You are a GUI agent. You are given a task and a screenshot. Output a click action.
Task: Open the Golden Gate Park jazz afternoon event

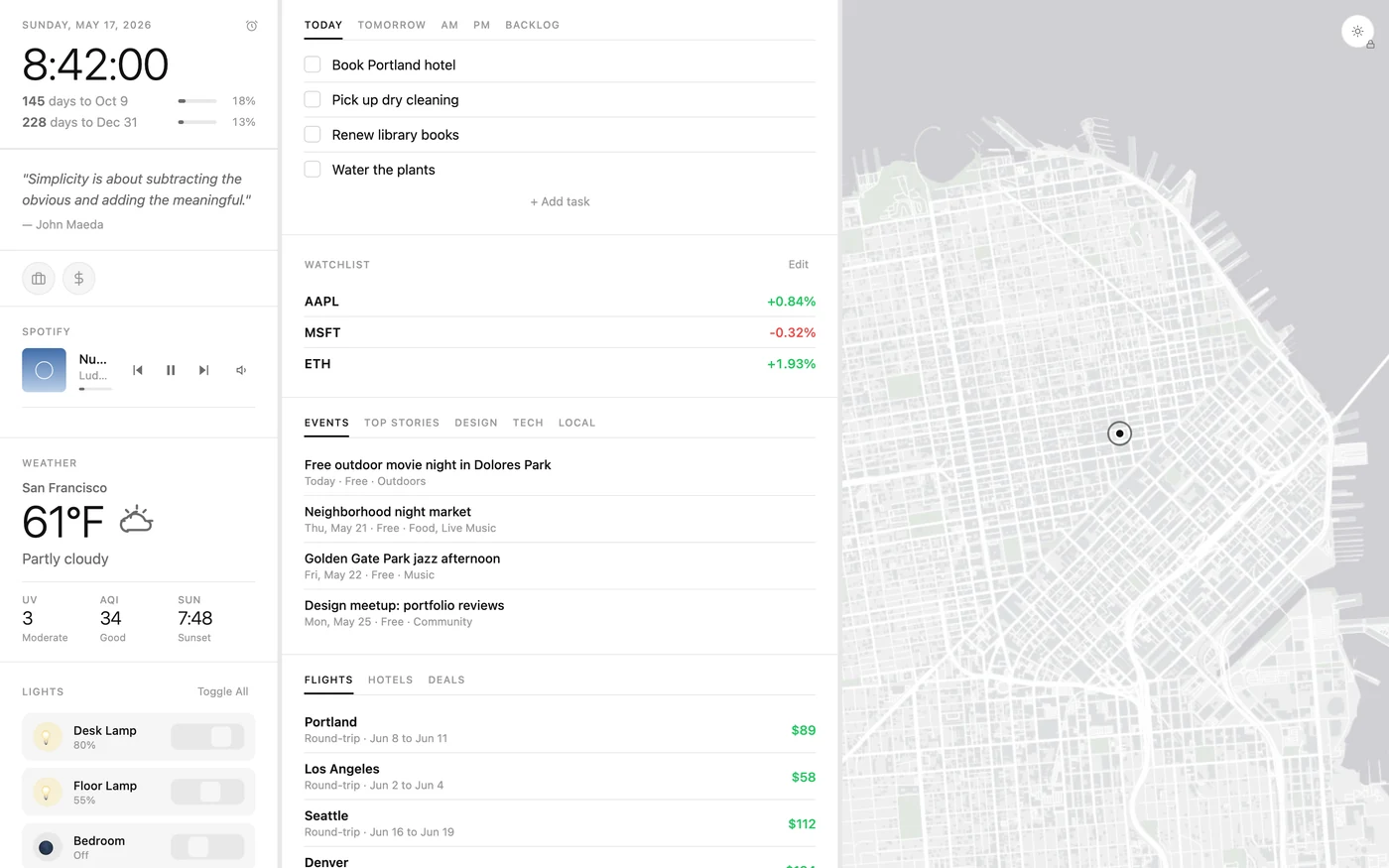click(560, 565)
